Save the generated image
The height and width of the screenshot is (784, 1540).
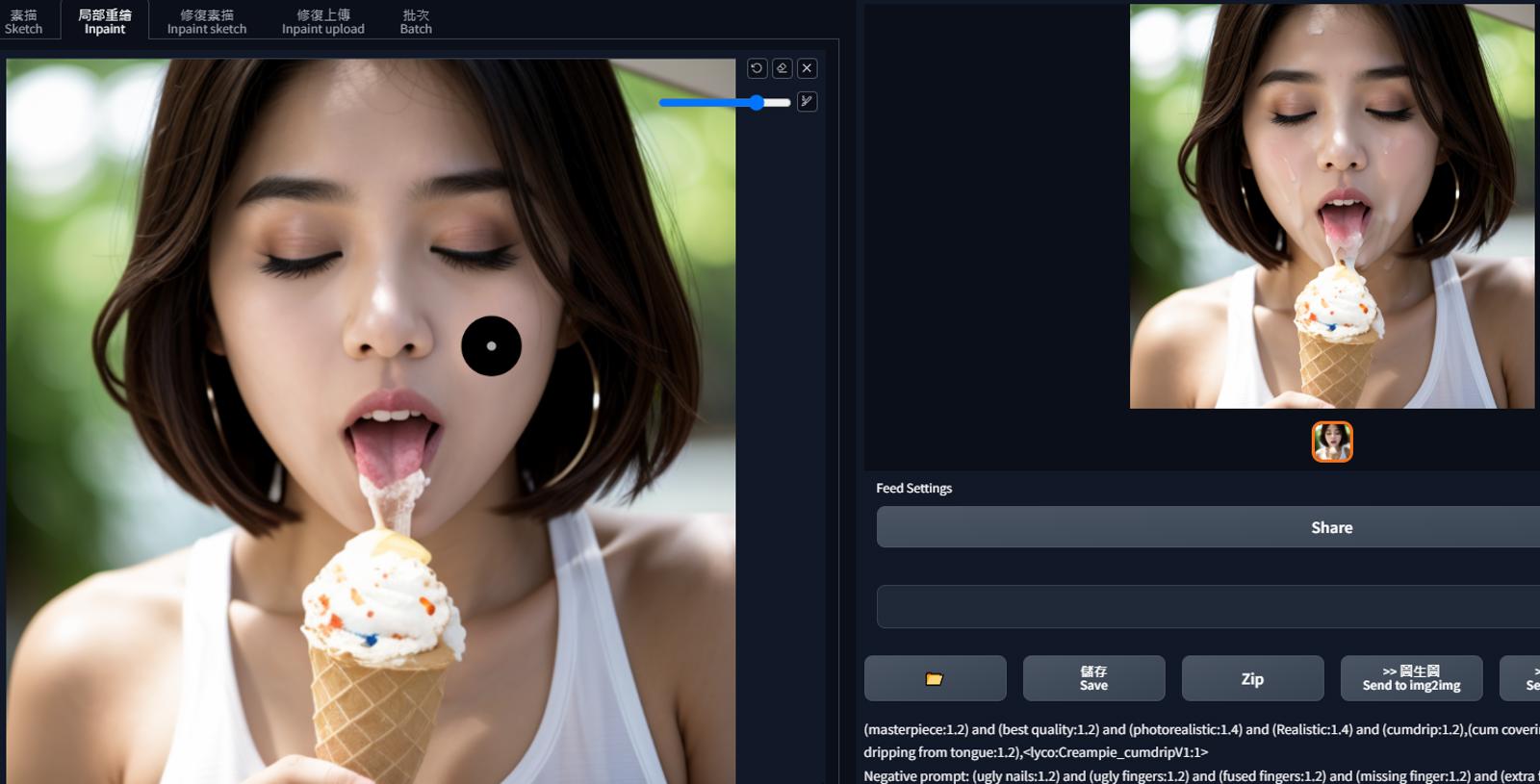tap(1093, 678)
